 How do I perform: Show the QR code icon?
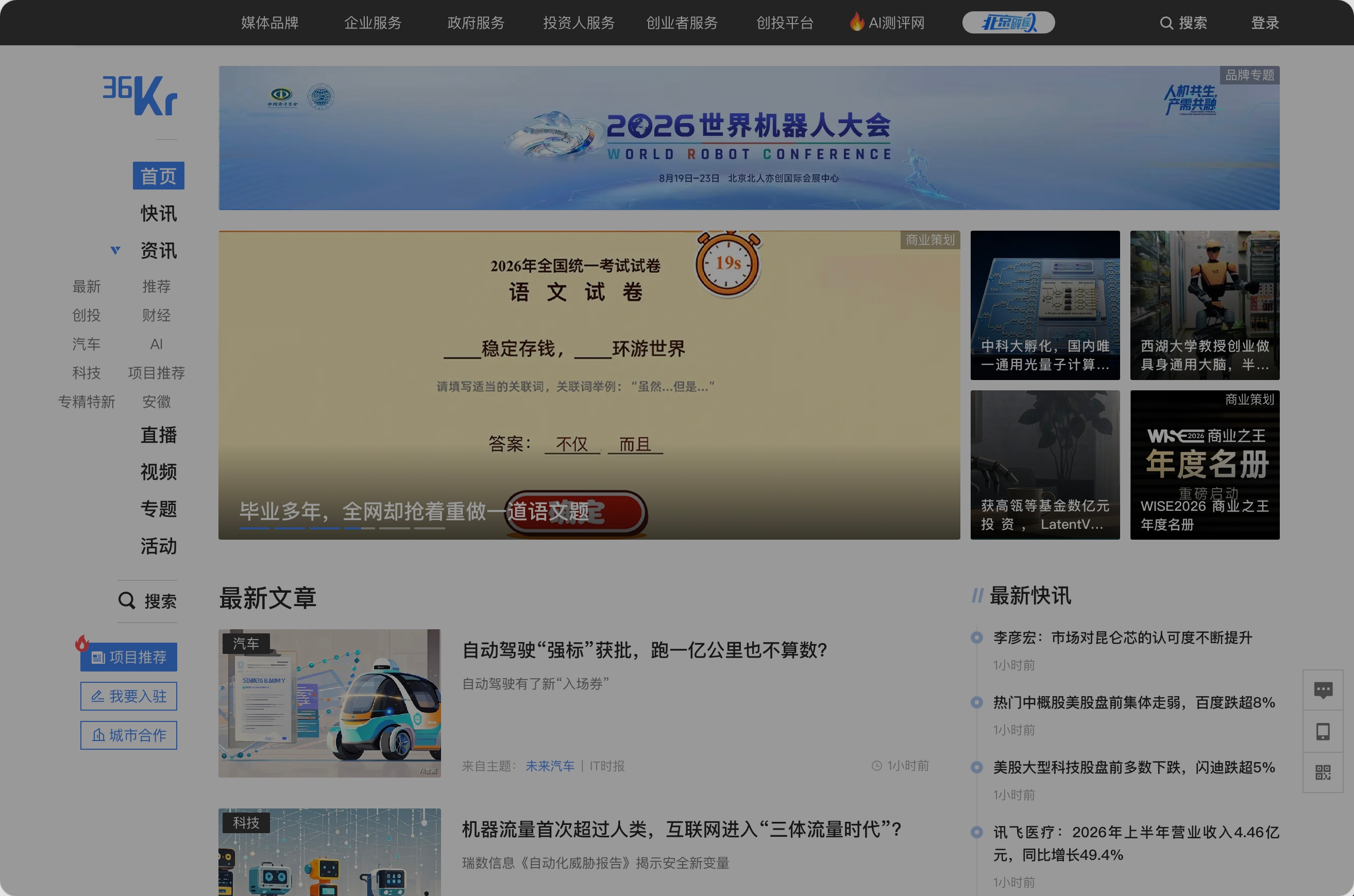[x=1323, y=772]
